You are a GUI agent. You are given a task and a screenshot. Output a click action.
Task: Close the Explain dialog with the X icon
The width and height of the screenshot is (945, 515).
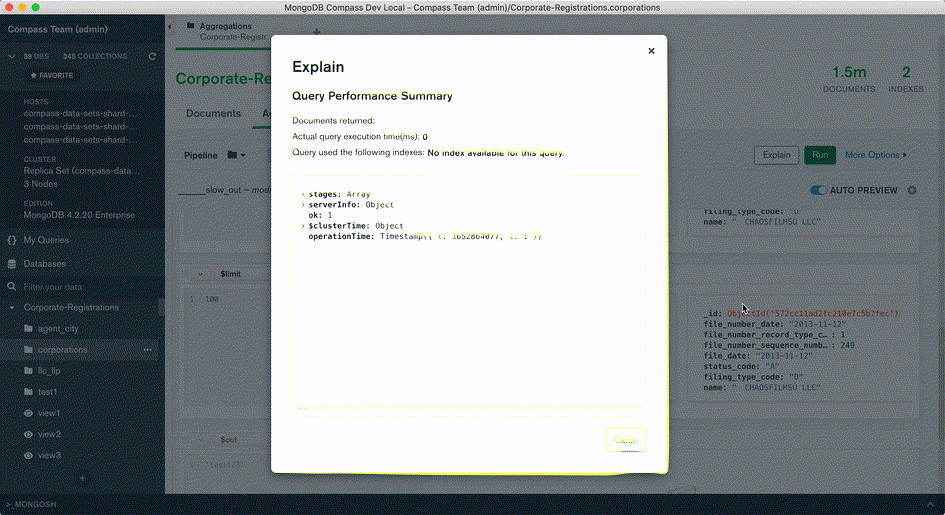651,51
